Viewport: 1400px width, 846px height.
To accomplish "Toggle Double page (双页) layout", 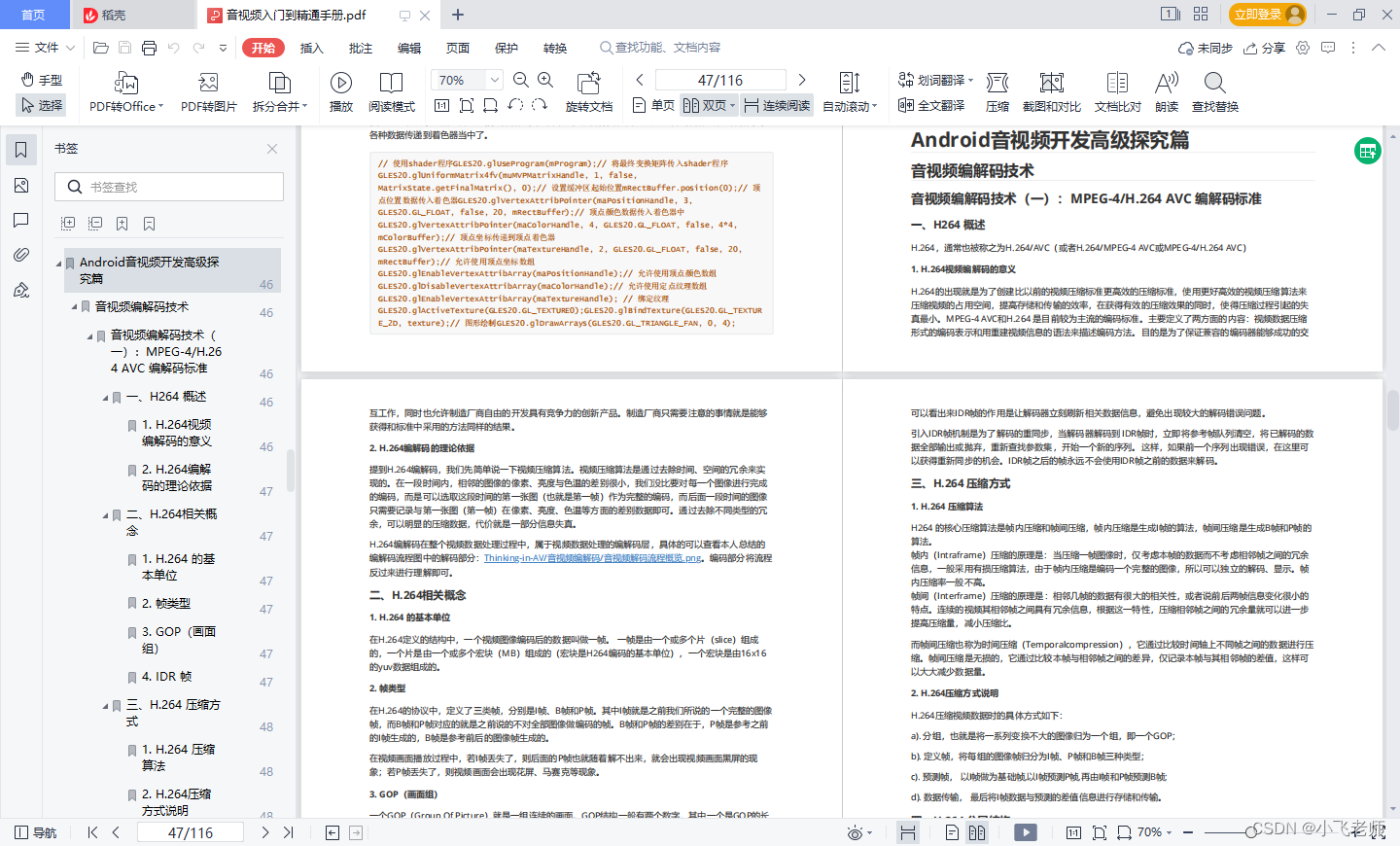I will tap(708, 105).
